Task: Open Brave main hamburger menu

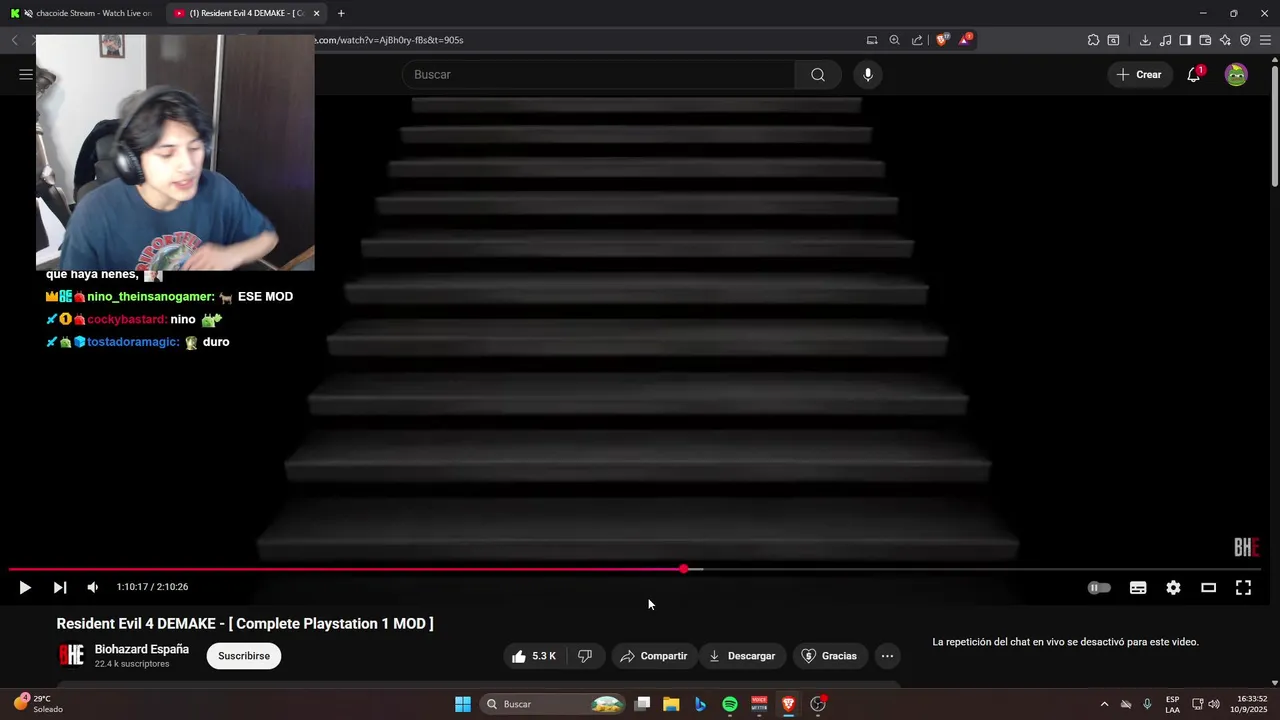Action: pos(1265,40)
